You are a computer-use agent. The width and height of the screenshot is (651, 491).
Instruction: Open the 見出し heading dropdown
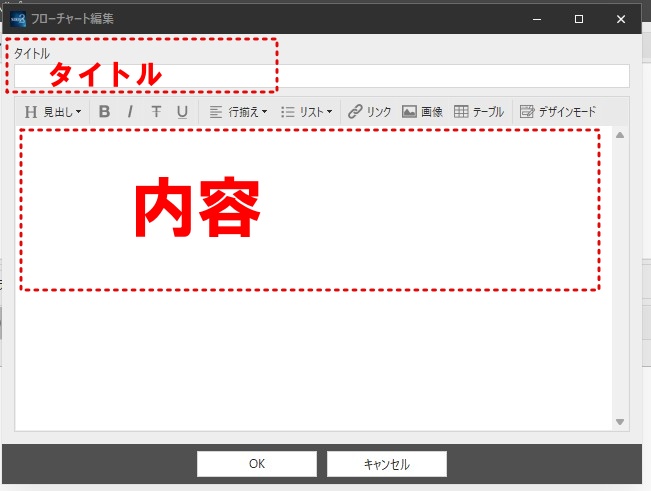pyautogui.click(x=53, y=112)
